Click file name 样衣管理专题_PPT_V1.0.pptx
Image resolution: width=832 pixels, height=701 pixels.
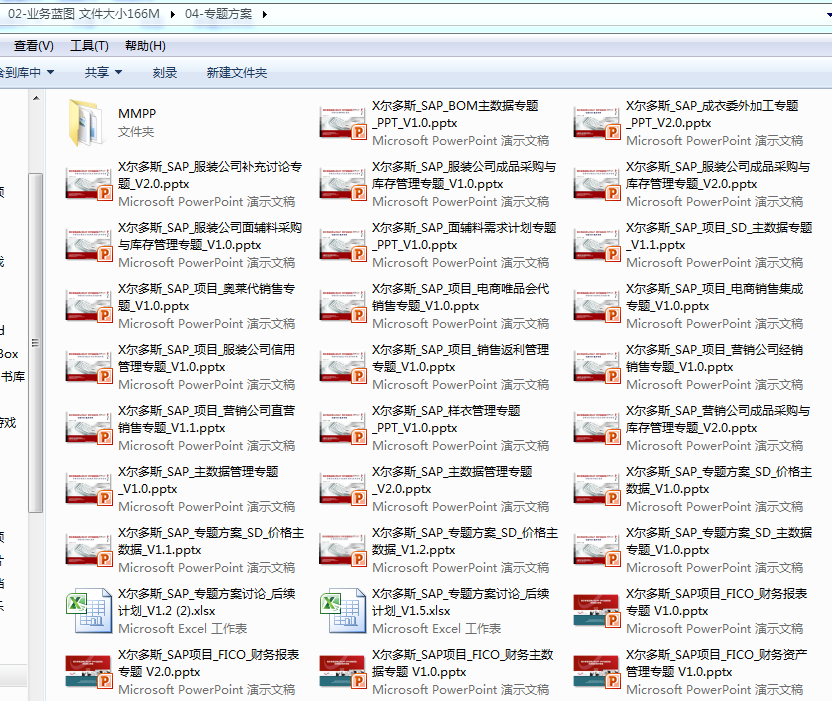(x=446, y=419)
